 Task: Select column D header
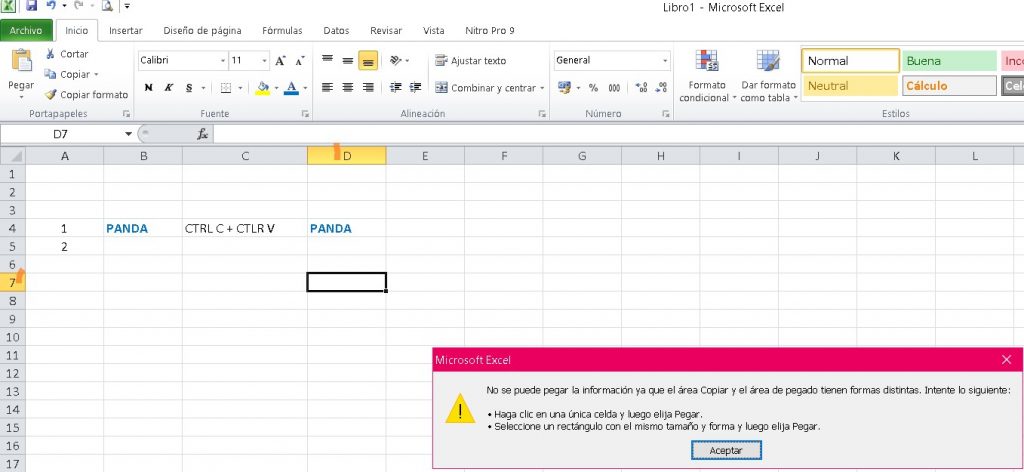(x=346, y=156)
